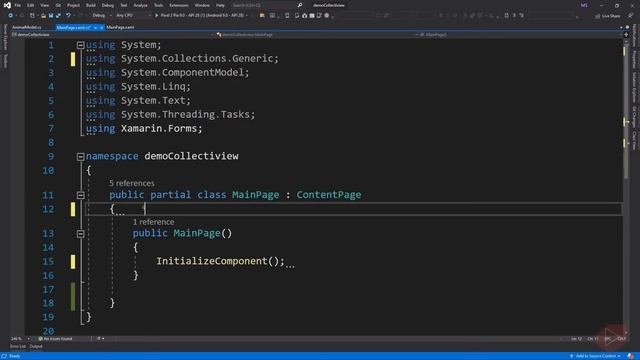
Task: Open the Any CPU platform dropdown
Action: [x=133, y=16]
